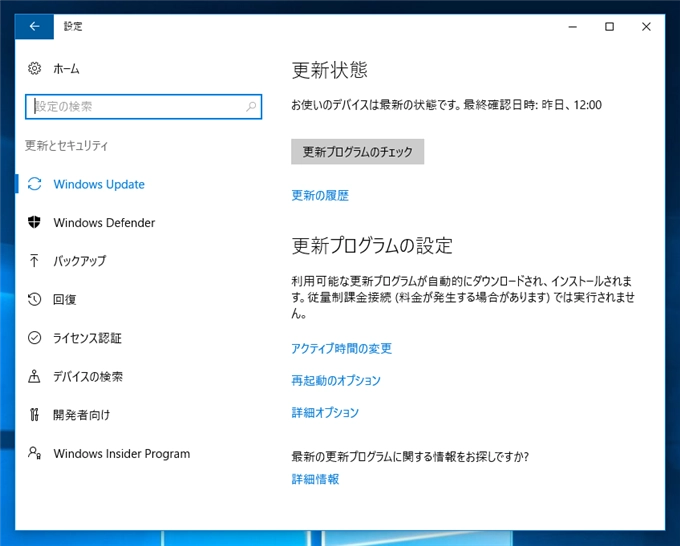
Task: Click the recovery clock icon
Action: click(34, 299)
